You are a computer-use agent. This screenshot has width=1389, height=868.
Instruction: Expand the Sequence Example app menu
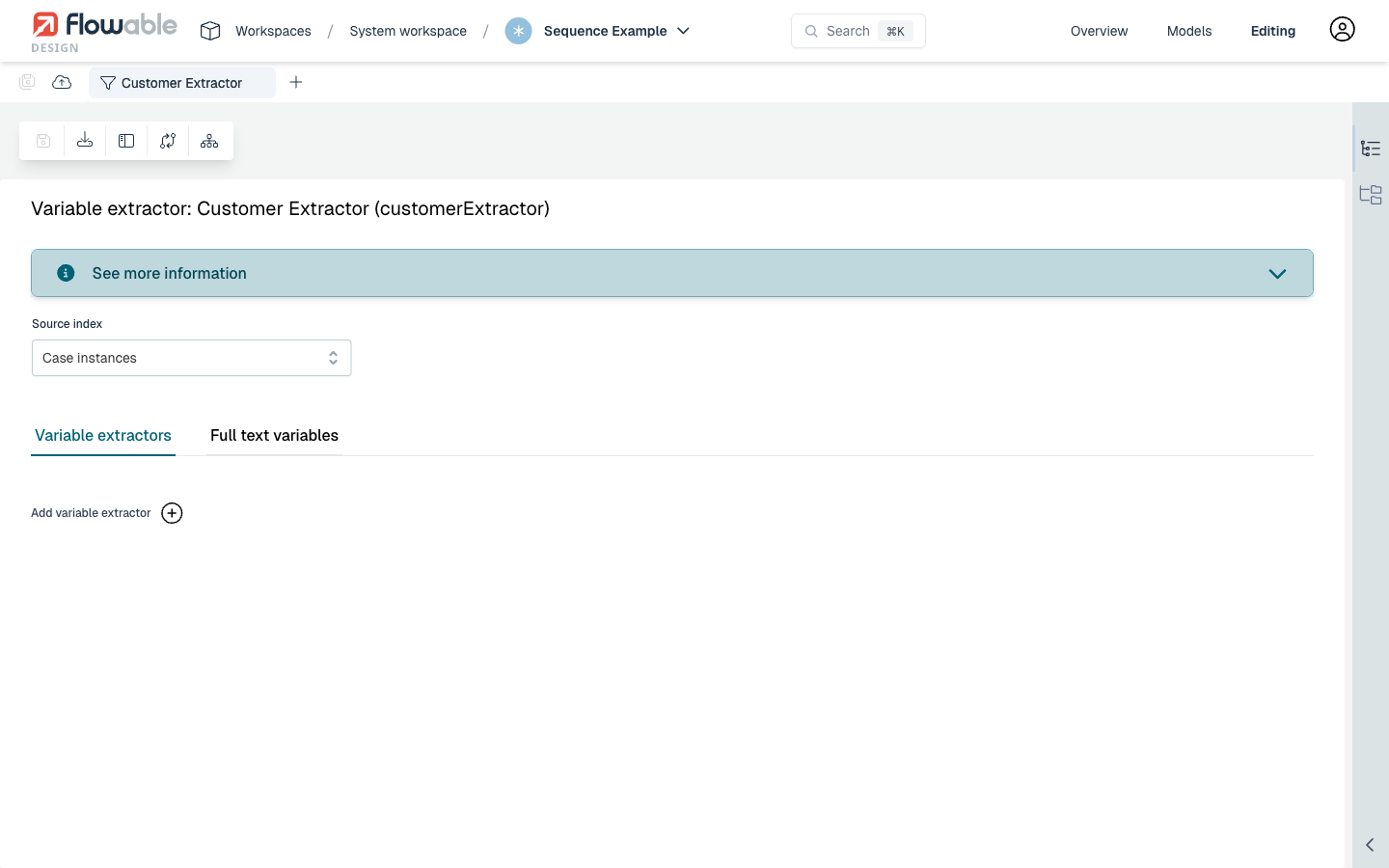click(684, 31)
